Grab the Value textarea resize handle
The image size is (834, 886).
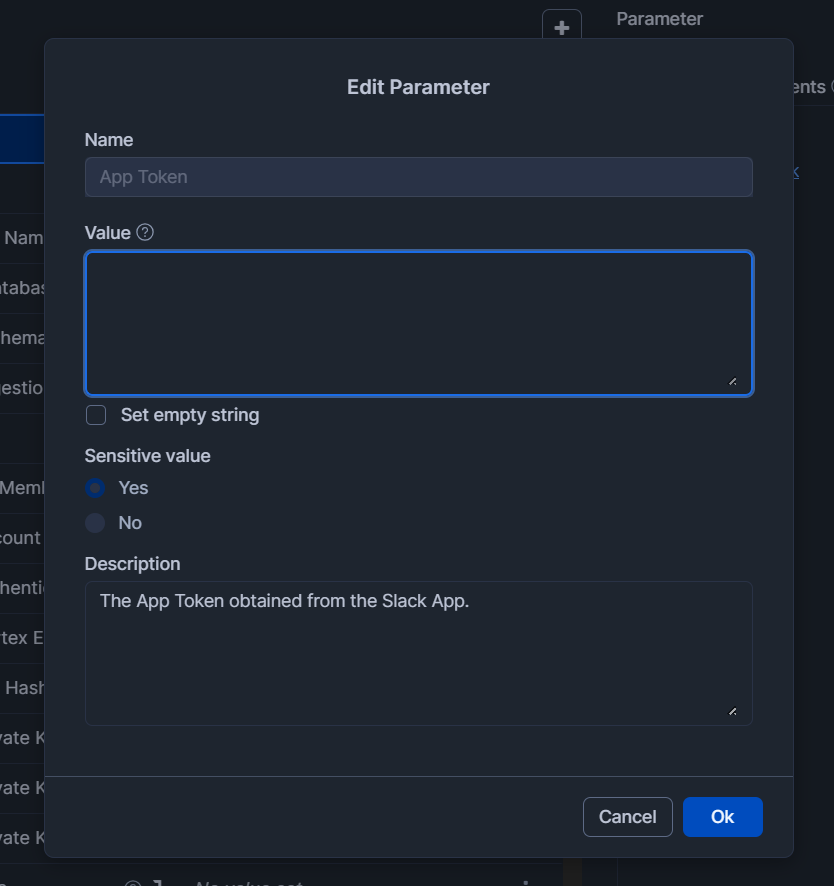point(732,381)
